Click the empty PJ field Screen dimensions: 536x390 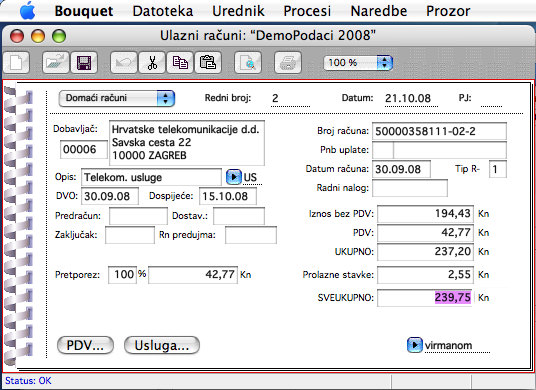point(491,99)
